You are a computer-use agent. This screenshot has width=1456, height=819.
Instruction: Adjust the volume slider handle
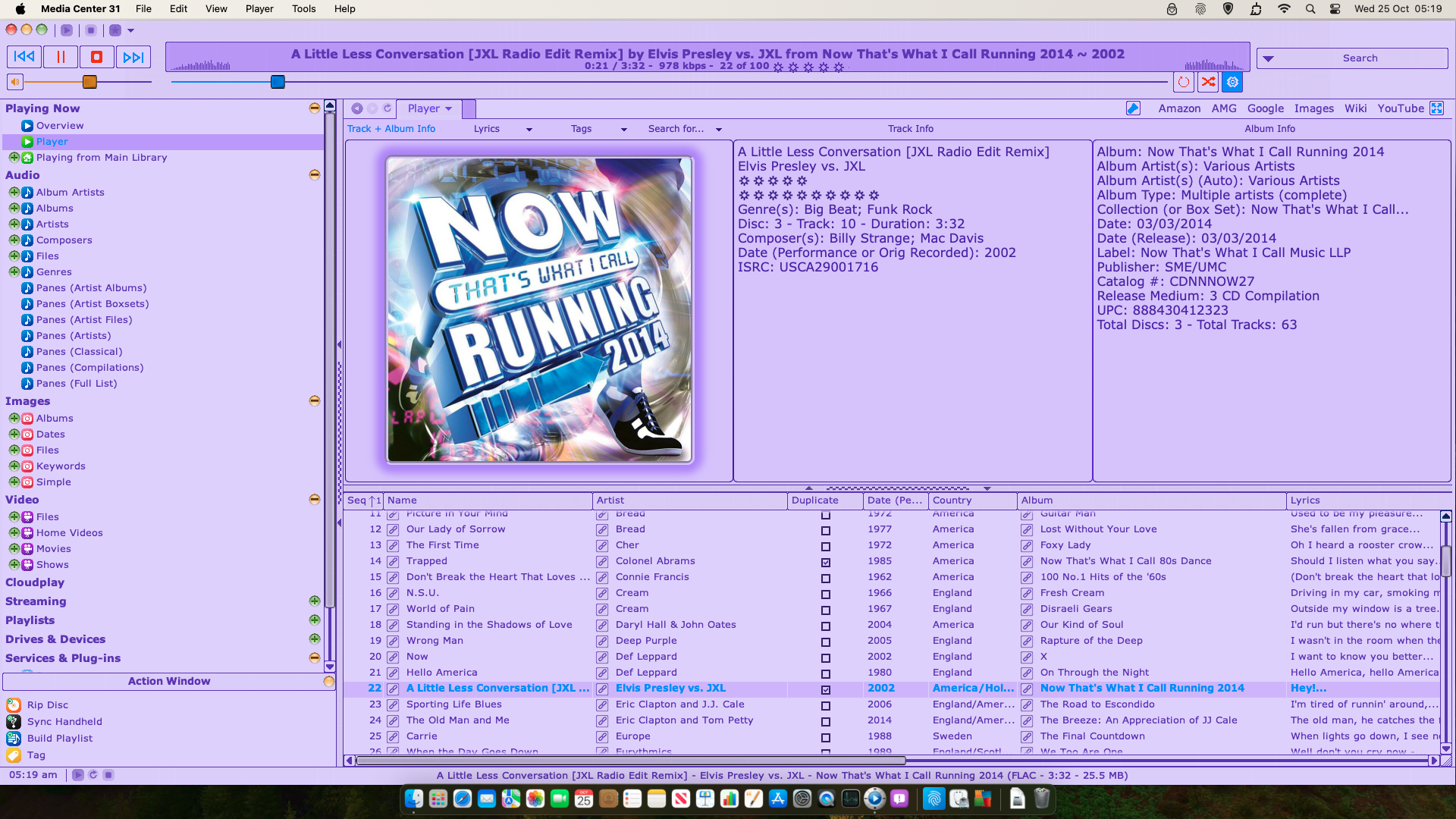tap(89, 82)
